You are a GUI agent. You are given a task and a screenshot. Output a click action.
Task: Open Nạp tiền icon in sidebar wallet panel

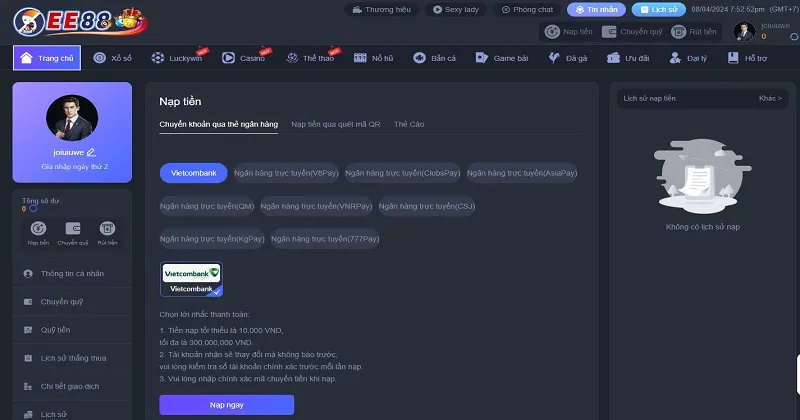point(38,230)
